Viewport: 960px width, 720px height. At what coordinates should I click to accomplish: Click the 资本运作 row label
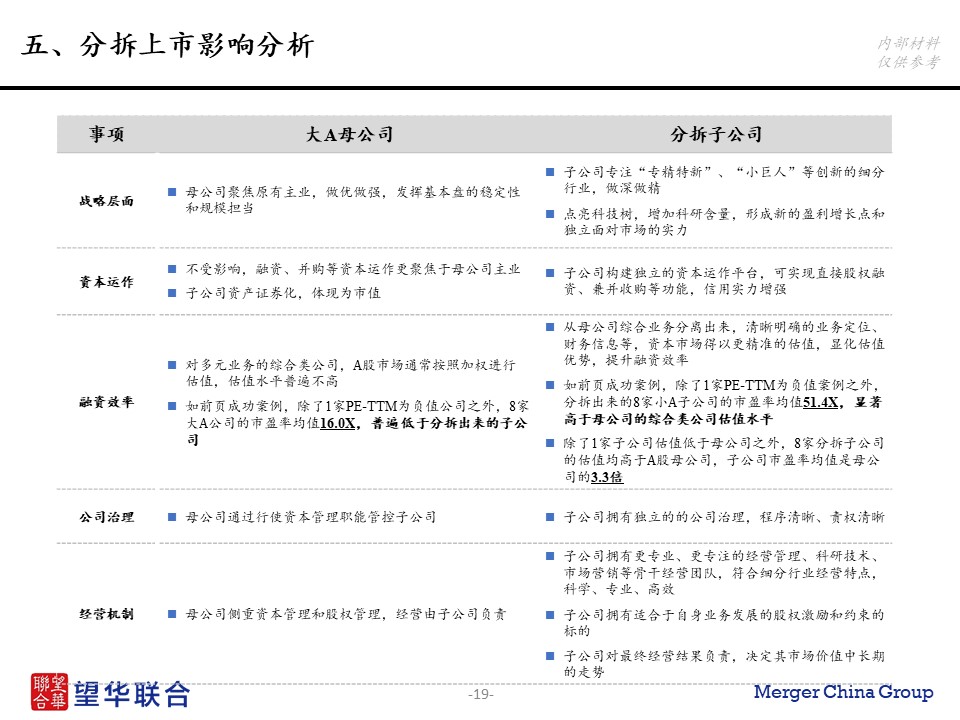pyautogui.click(x=107, y=281)
